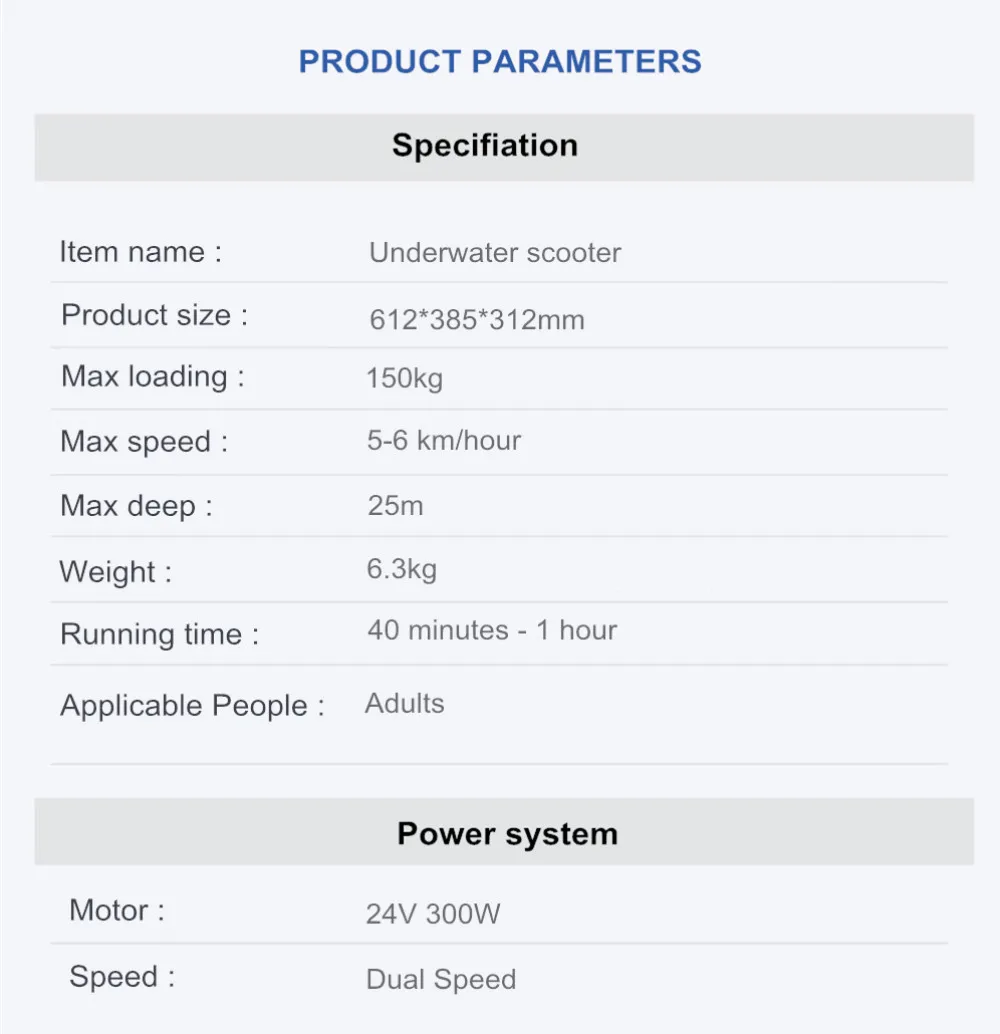Viewport: 1000px width, 1034px height.
Task: Select the 612*385*312mm dimensions text
Action: pos(476,320)
